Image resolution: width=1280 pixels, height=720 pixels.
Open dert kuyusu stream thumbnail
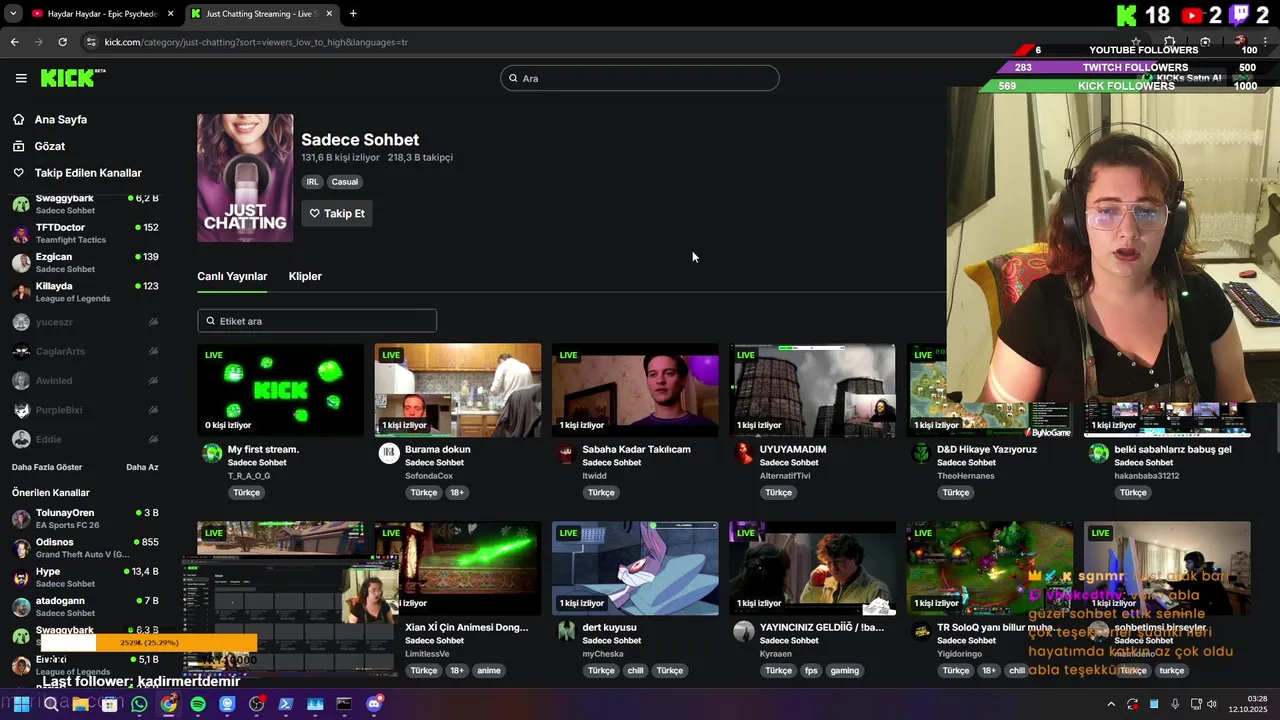coord(635,568)
